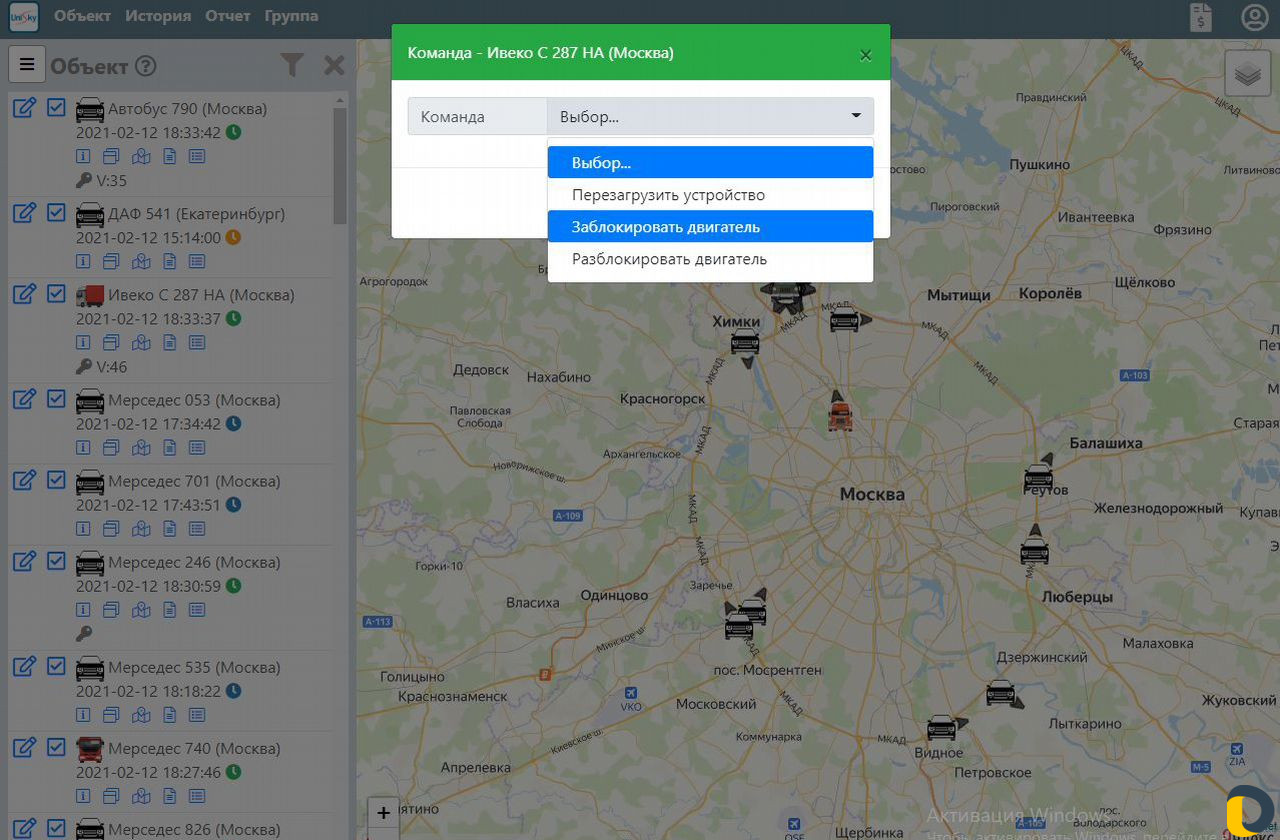The image size is (1280, 840).
Task: Open История menu in top bar
Action: tap(158, 16)
